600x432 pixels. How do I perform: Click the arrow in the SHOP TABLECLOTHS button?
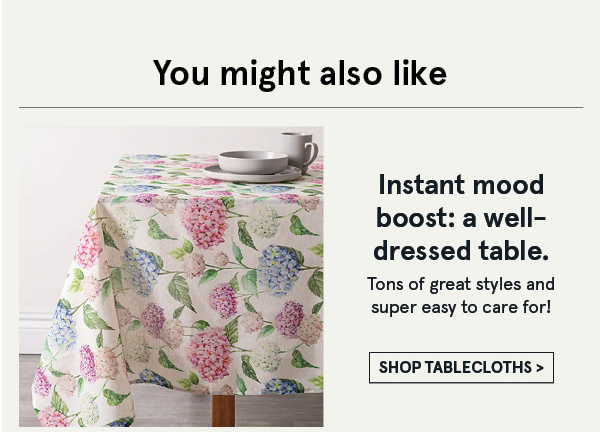540,368
